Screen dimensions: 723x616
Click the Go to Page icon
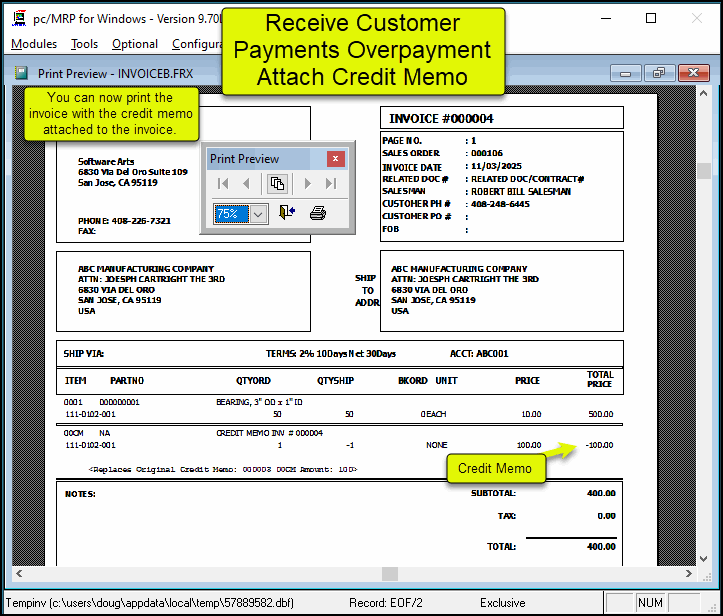tap(277, 184)
